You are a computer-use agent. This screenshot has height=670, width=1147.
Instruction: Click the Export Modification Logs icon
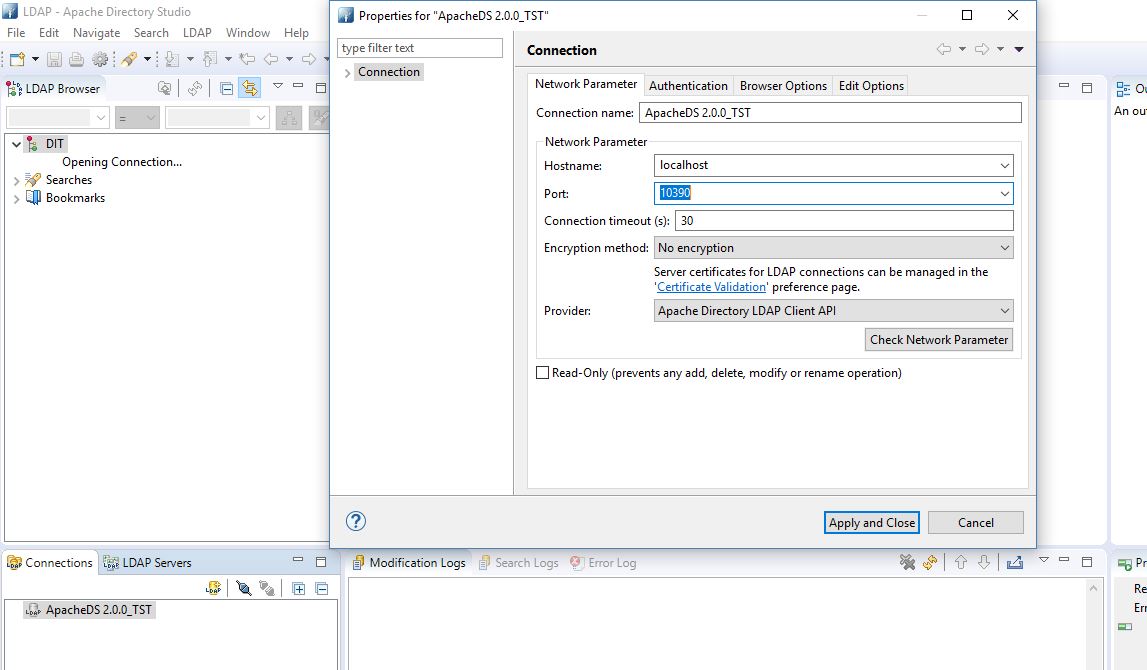click(1014, 562)
